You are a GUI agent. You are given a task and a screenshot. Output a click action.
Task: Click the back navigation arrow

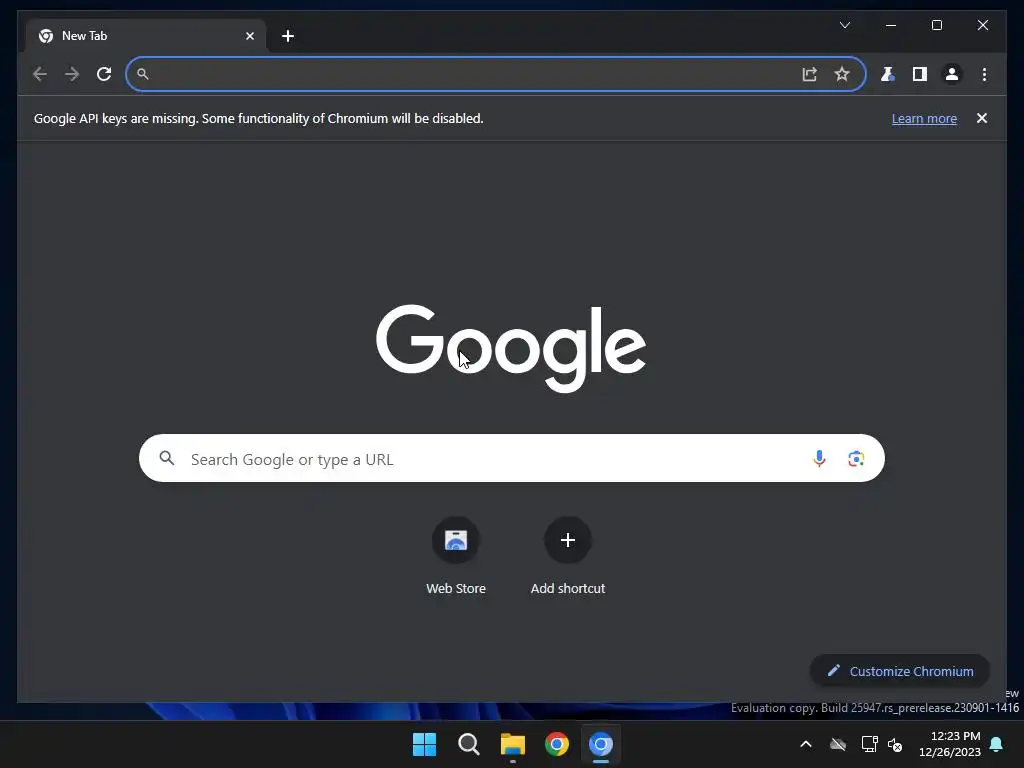[40, 74]
